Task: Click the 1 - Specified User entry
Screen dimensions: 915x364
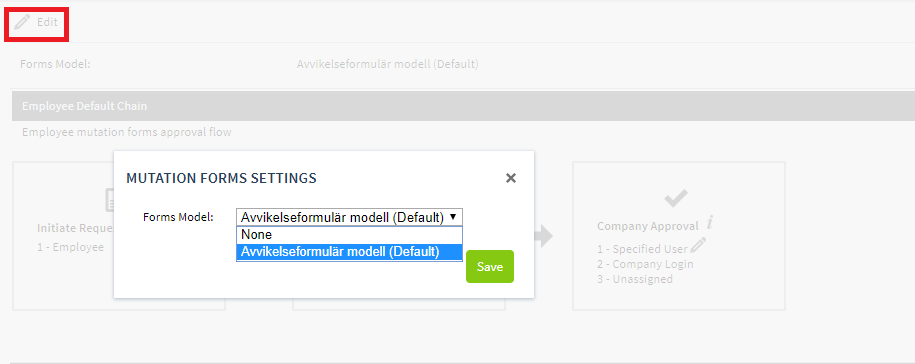Action: point(642,249)
